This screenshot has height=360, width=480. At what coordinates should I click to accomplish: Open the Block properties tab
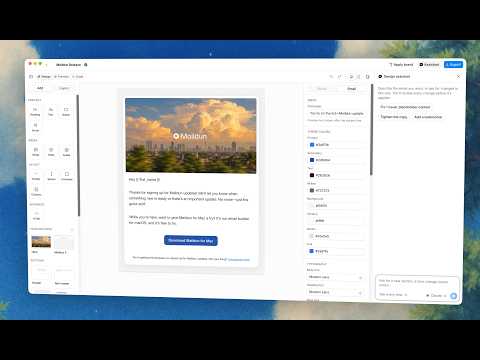click(x=322, y=89)
